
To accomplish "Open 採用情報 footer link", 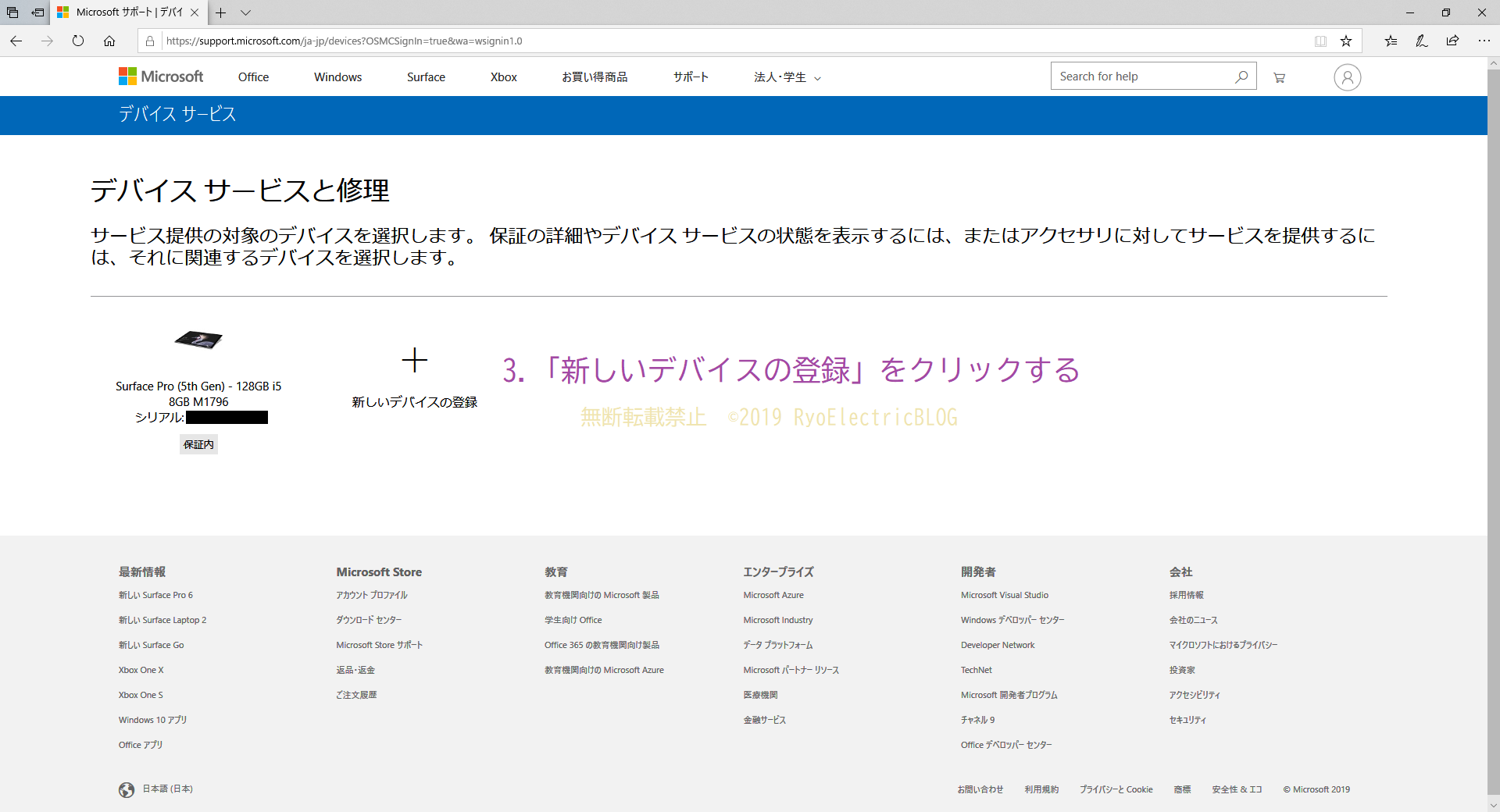I will point(1186,595).
